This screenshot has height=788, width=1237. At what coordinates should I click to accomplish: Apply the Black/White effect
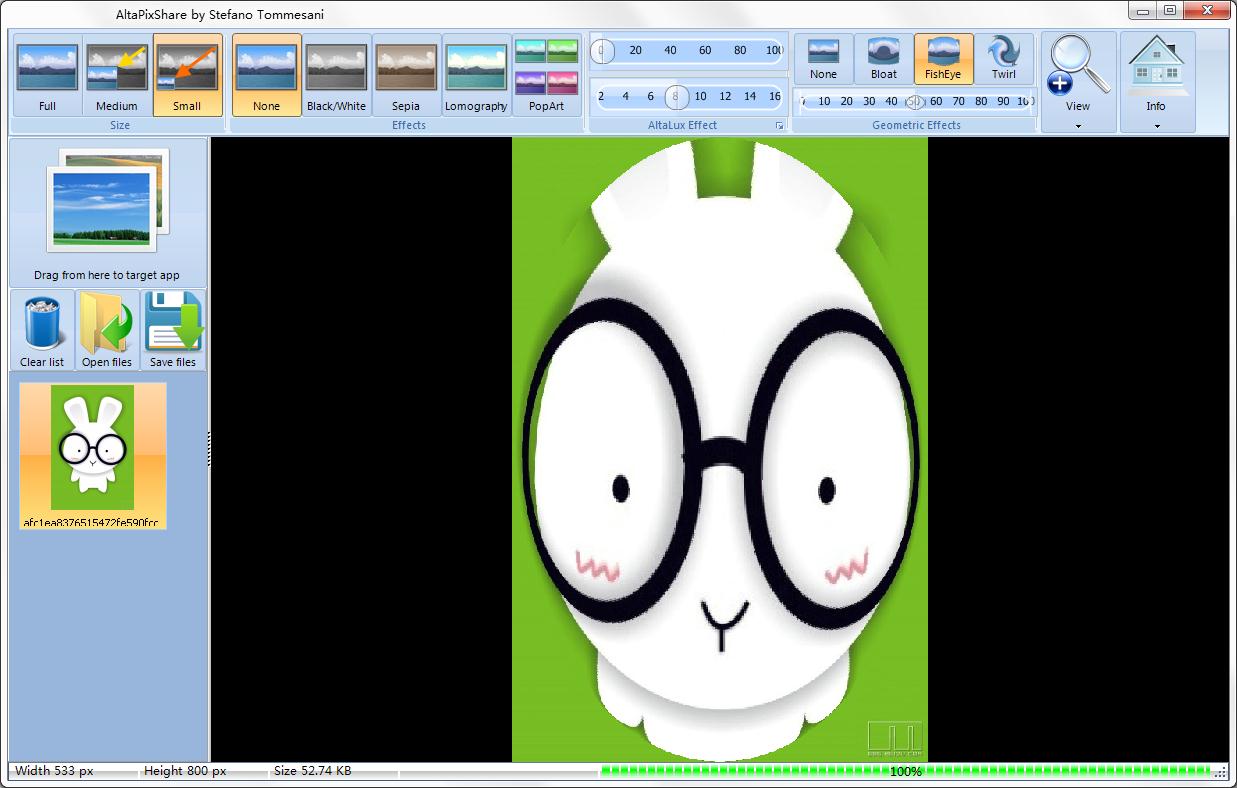coord(336,76)
